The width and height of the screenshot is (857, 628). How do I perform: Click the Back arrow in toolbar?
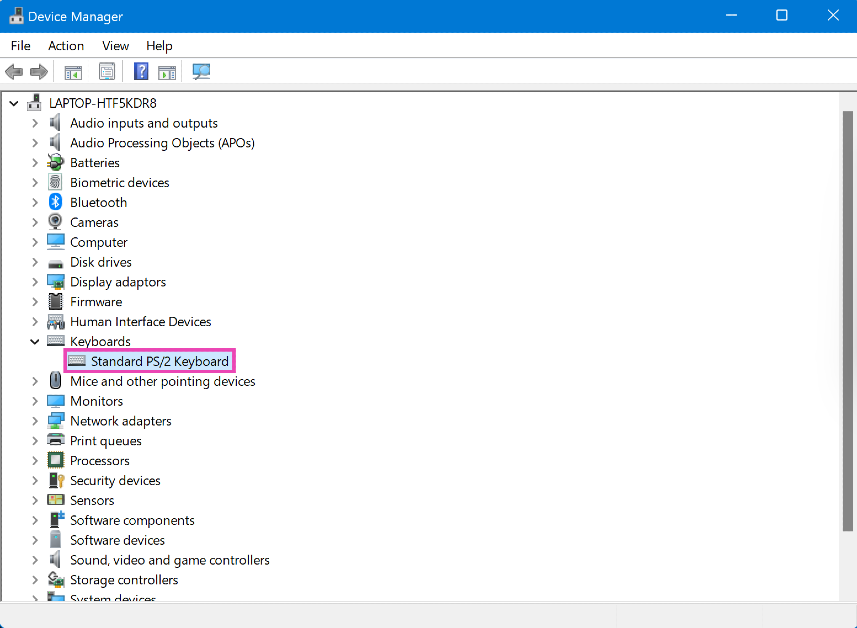tap(14, 72)
